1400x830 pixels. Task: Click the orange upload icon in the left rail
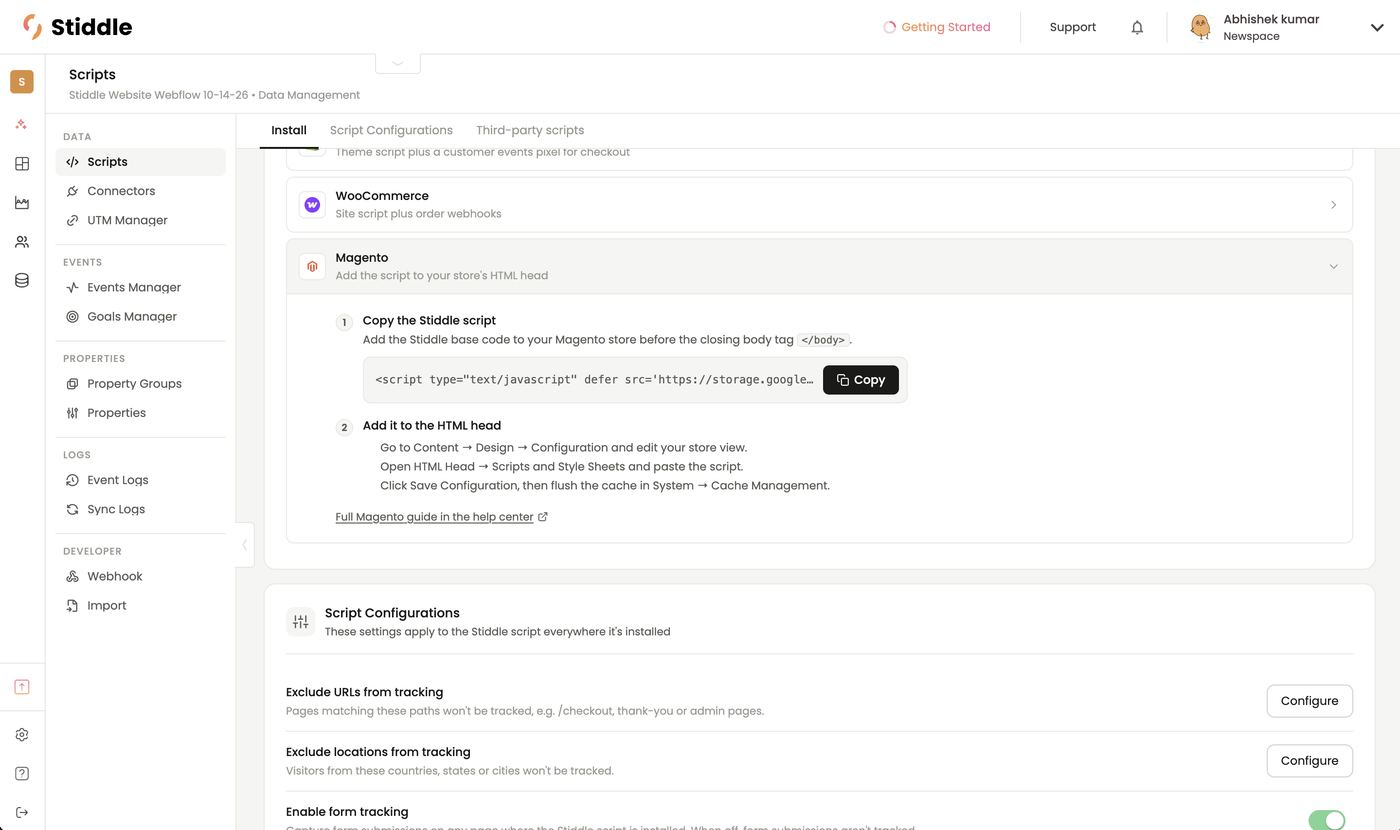click(x=22, y=687)
